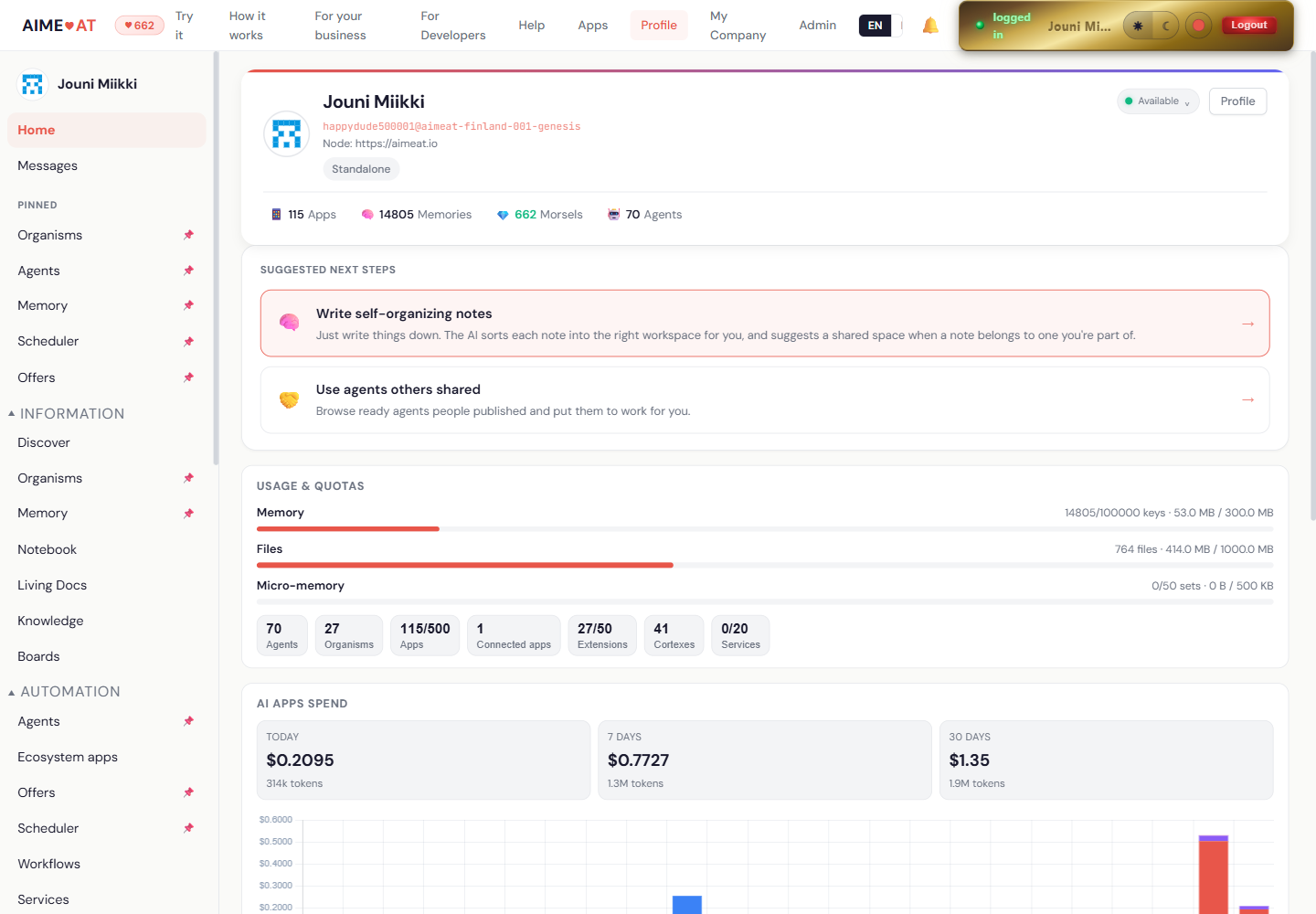Viewport: 1316px width, 914px height.
Task: Click the green logged-in status dot
Action: (980, 25)
